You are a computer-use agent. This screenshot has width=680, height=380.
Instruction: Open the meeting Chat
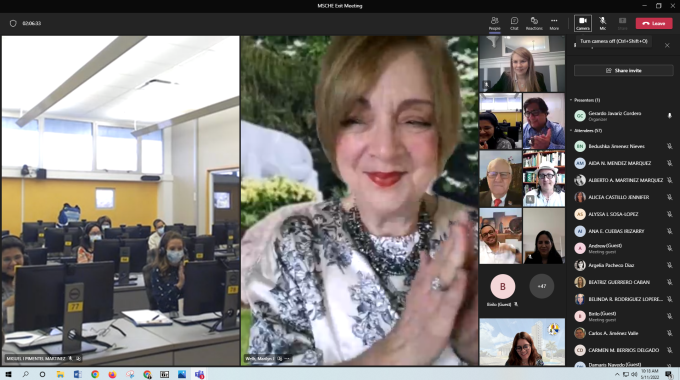tap(514, 23)
